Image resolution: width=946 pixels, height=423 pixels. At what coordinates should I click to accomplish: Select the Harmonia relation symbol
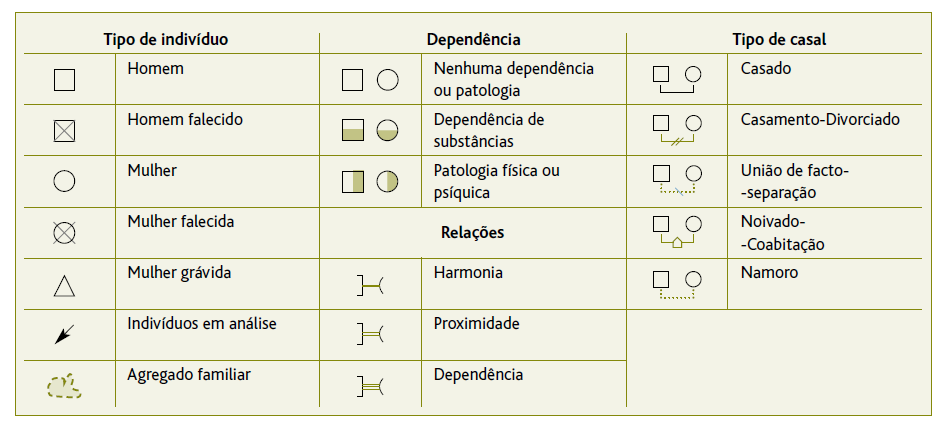point(370,287)
